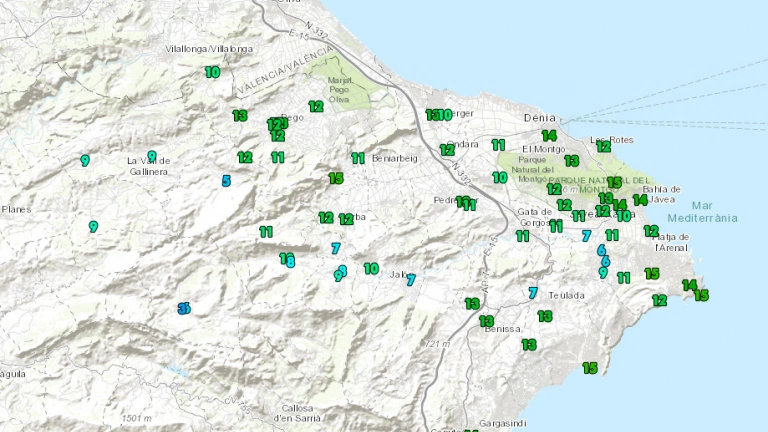Viewport: 768px width, 432px height.
Task: Select the cyan 7 marker beside Teulada
Action: point(533,293)
